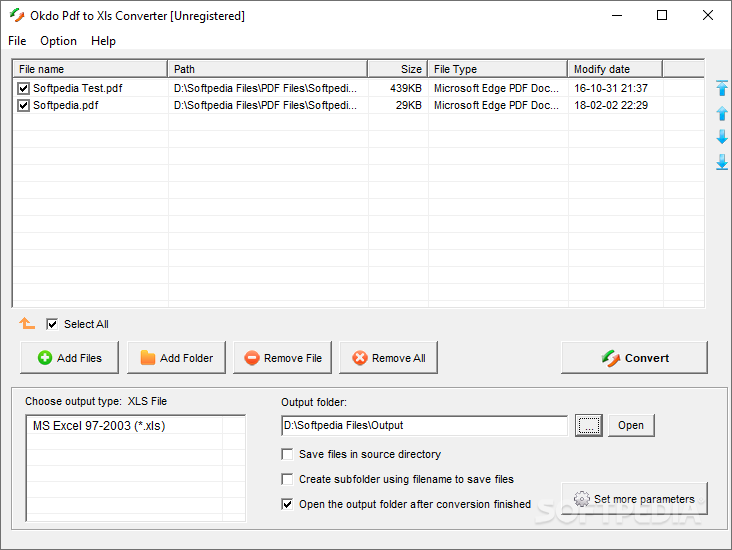Click the 18-02-02 22:29 modify date
The width and height of the screenshot is (732, 550).
click(611, 106)
